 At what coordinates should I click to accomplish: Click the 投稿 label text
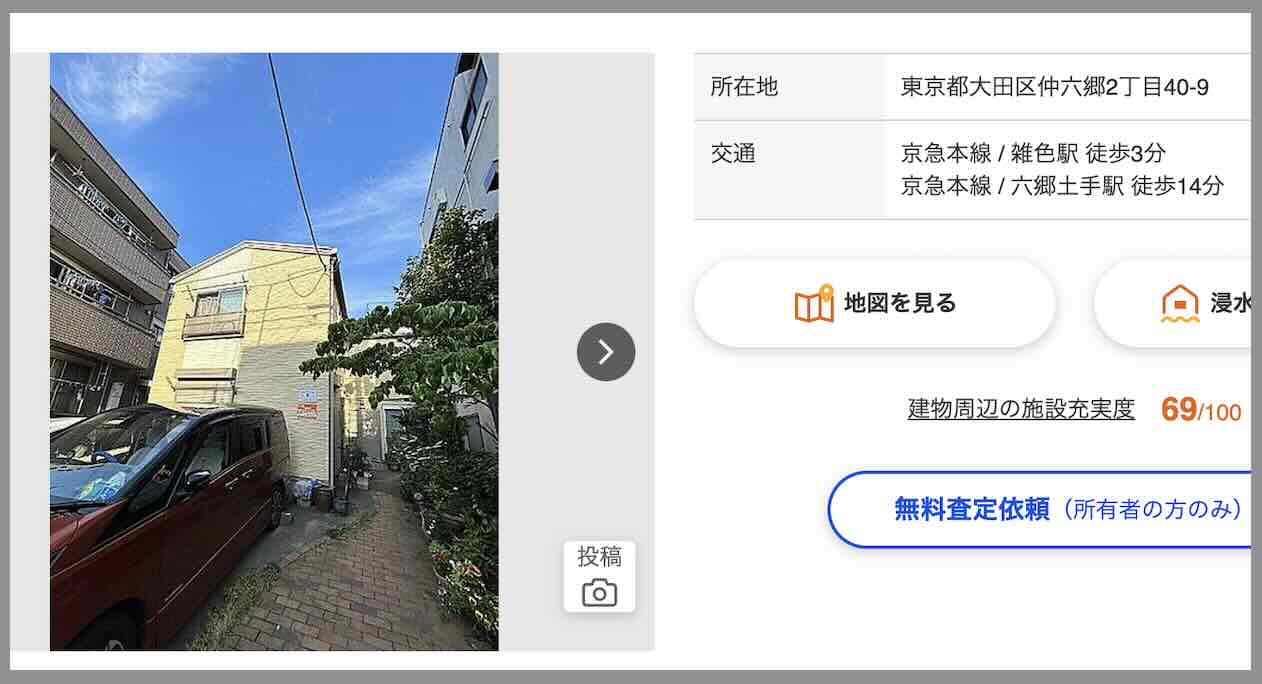(x=599, y=558)
